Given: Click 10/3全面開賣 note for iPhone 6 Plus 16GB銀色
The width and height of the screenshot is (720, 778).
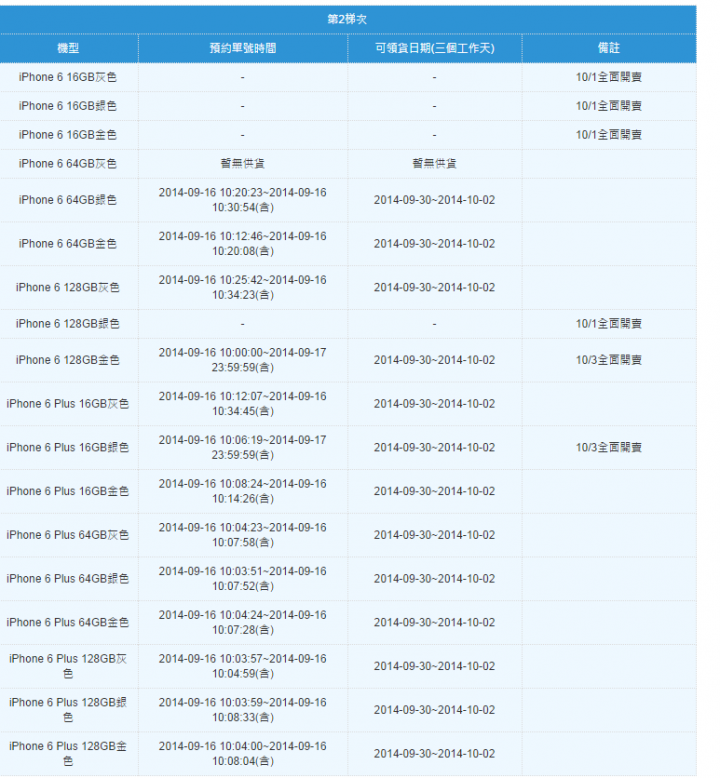Looking at the screenshot, I should [x=609, y=448].
